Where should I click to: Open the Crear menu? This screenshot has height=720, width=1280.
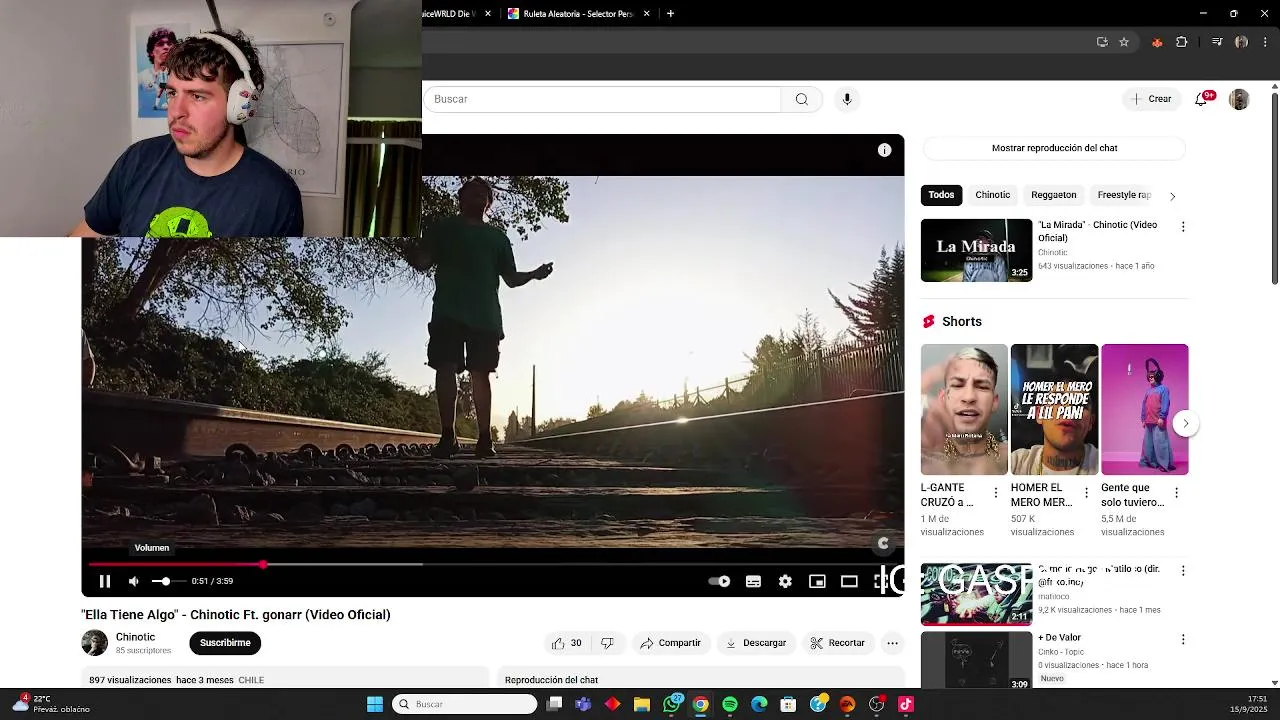click(x=1151, y=99)
